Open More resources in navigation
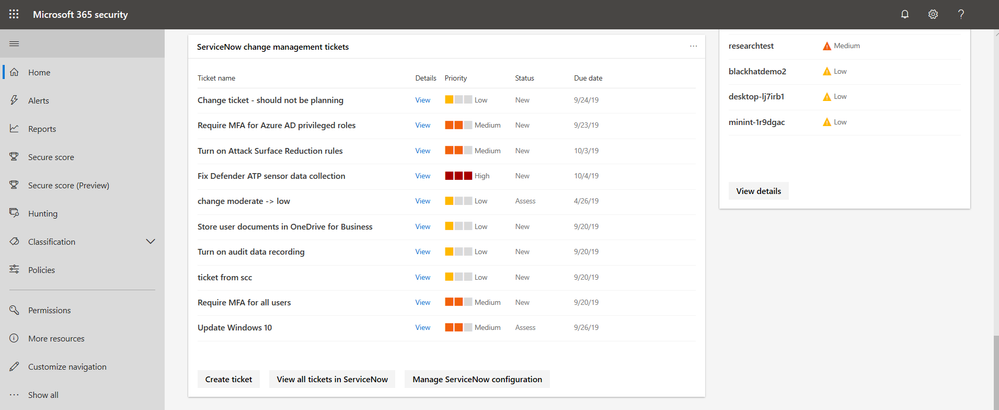The width and height of the screenshot is (999, 410). tap(56, 339)
